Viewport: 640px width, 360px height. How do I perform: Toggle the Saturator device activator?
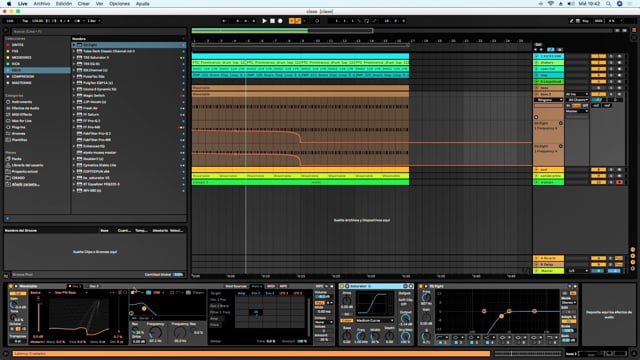[x=342, y=286]
